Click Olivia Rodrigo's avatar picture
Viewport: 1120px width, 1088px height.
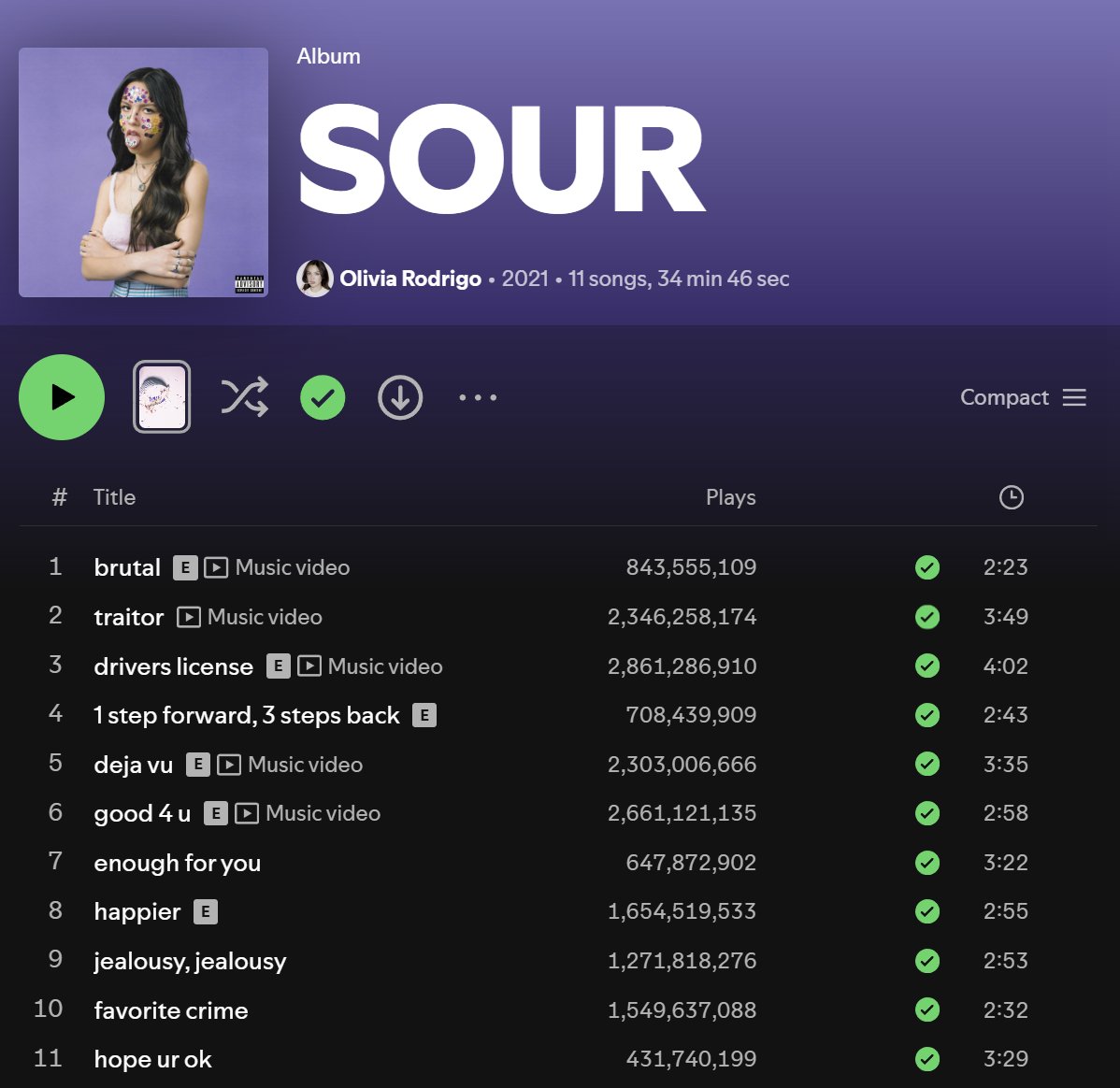click(315, 279)
